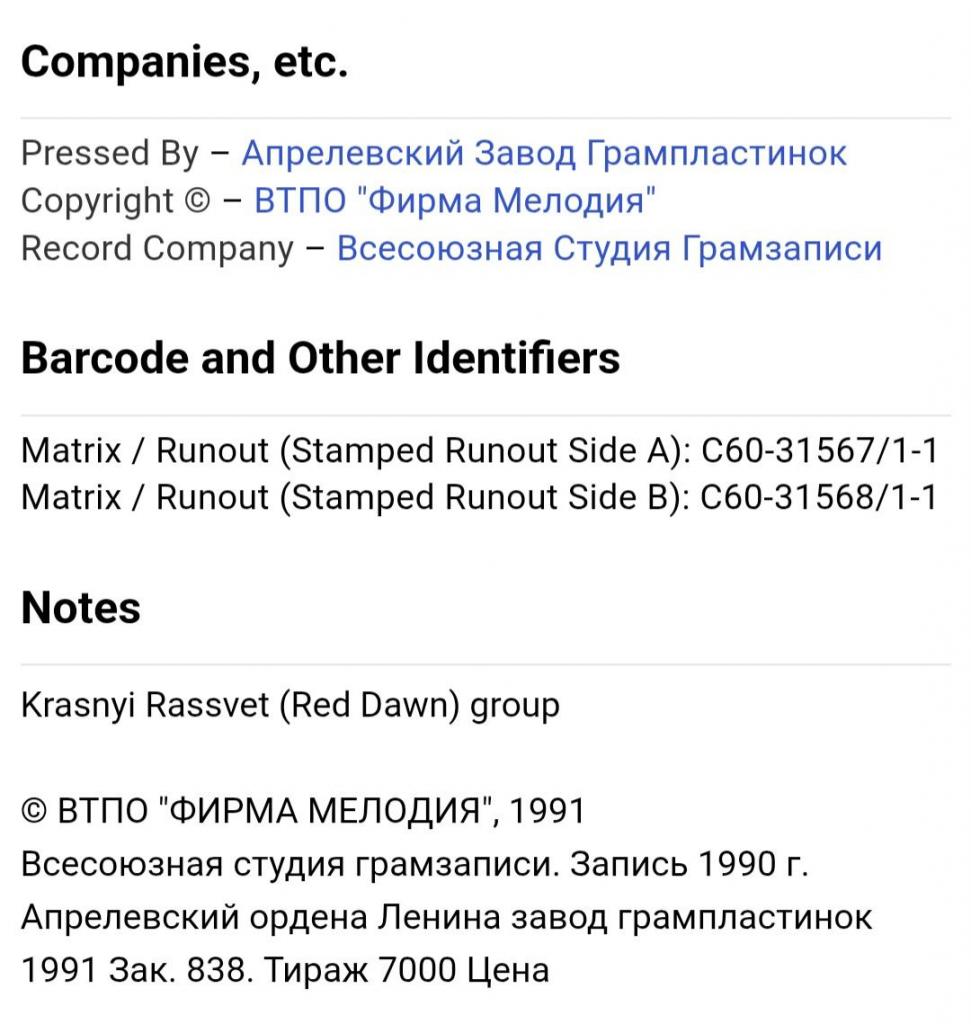The height and width of the screenshot is (1024, 971).
Task: Select the "Record Company" label
Action: pos(157,249)
